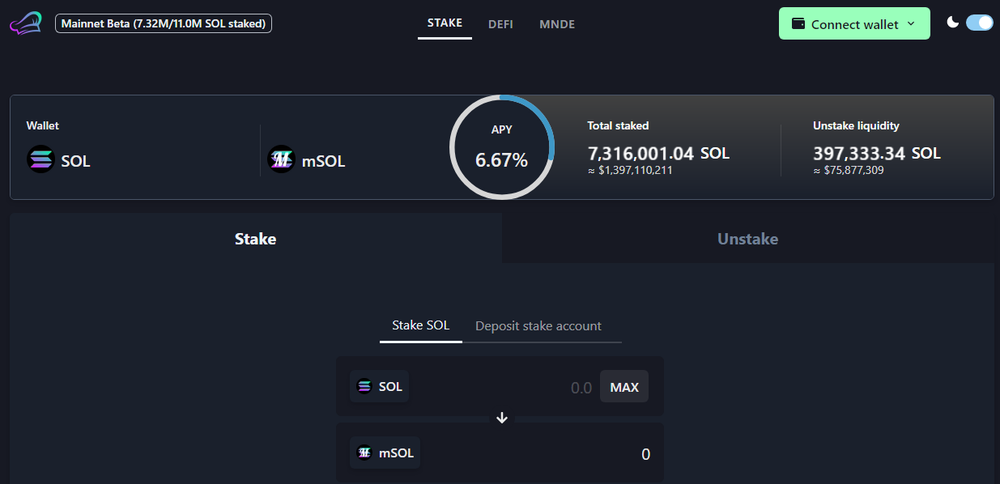
Task: Select the STAKE navigation item
Action: [444, 22]
